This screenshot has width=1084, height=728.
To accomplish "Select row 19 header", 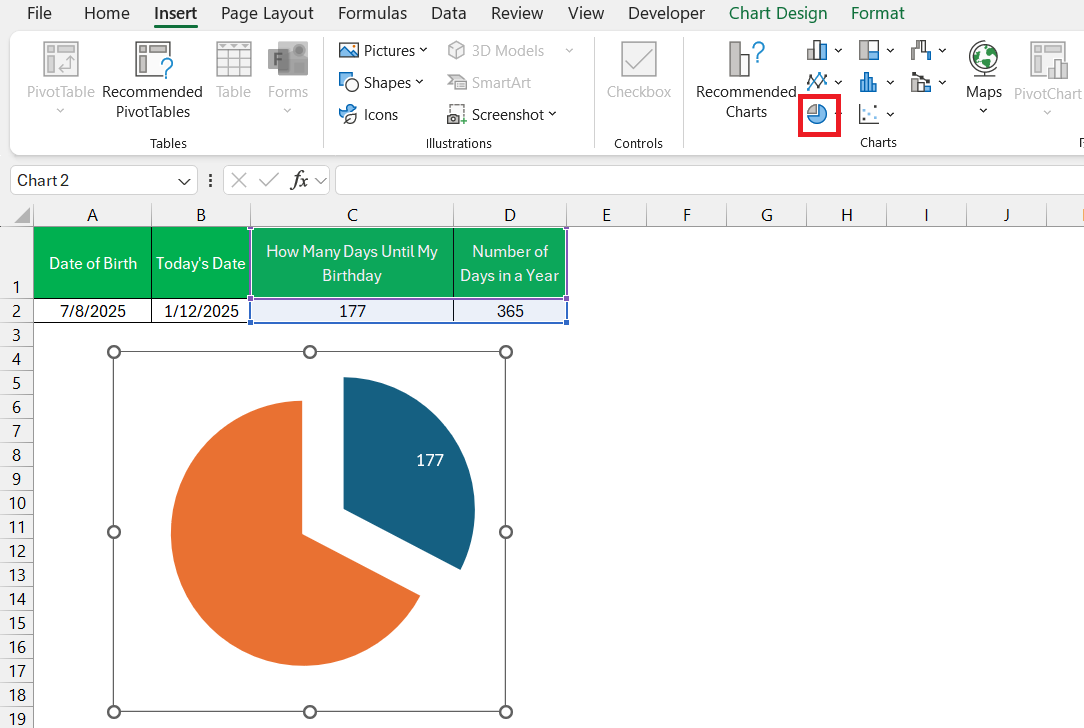I will [17, 719].
